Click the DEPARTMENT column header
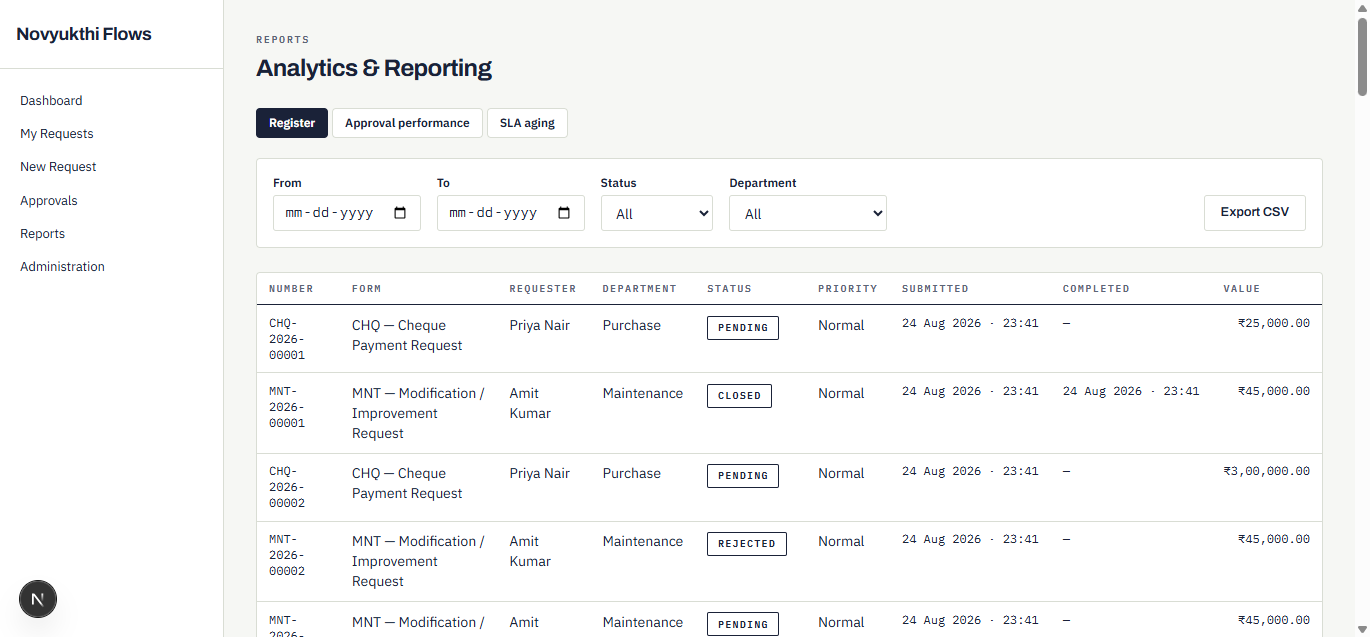Image resolution: width=1370 pixels, height=637 pixels. point(639,289)
